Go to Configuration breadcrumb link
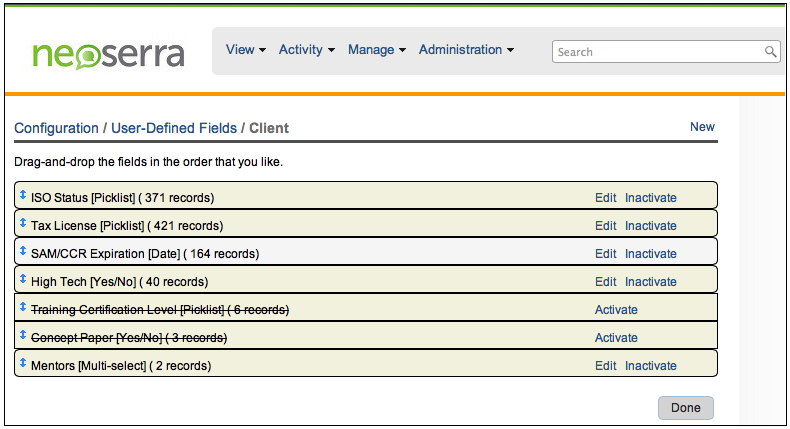Image resolution: width=790 pixels, height=429 pixels. click(56, 129)
